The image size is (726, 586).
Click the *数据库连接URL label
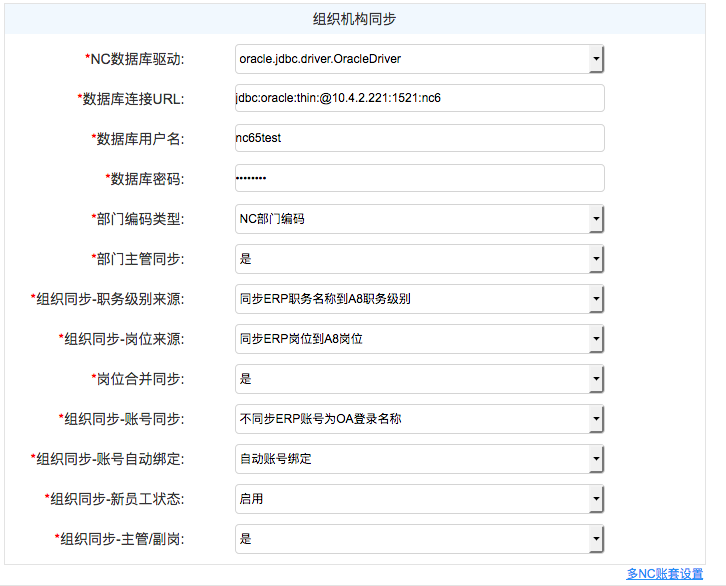[x=131, y=99]
